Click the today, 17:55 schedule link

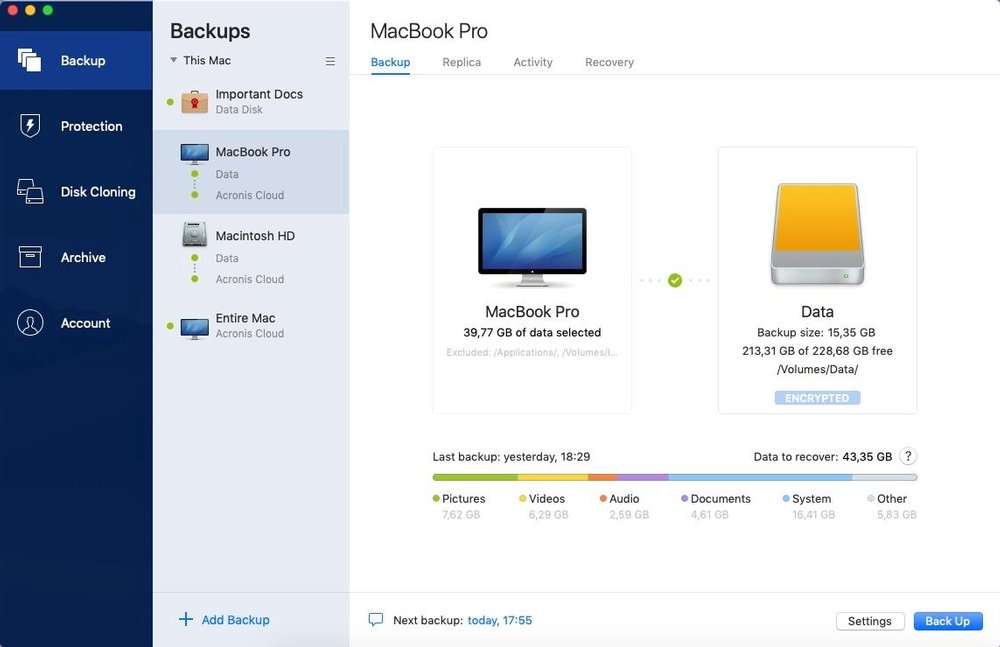[499, 620]
